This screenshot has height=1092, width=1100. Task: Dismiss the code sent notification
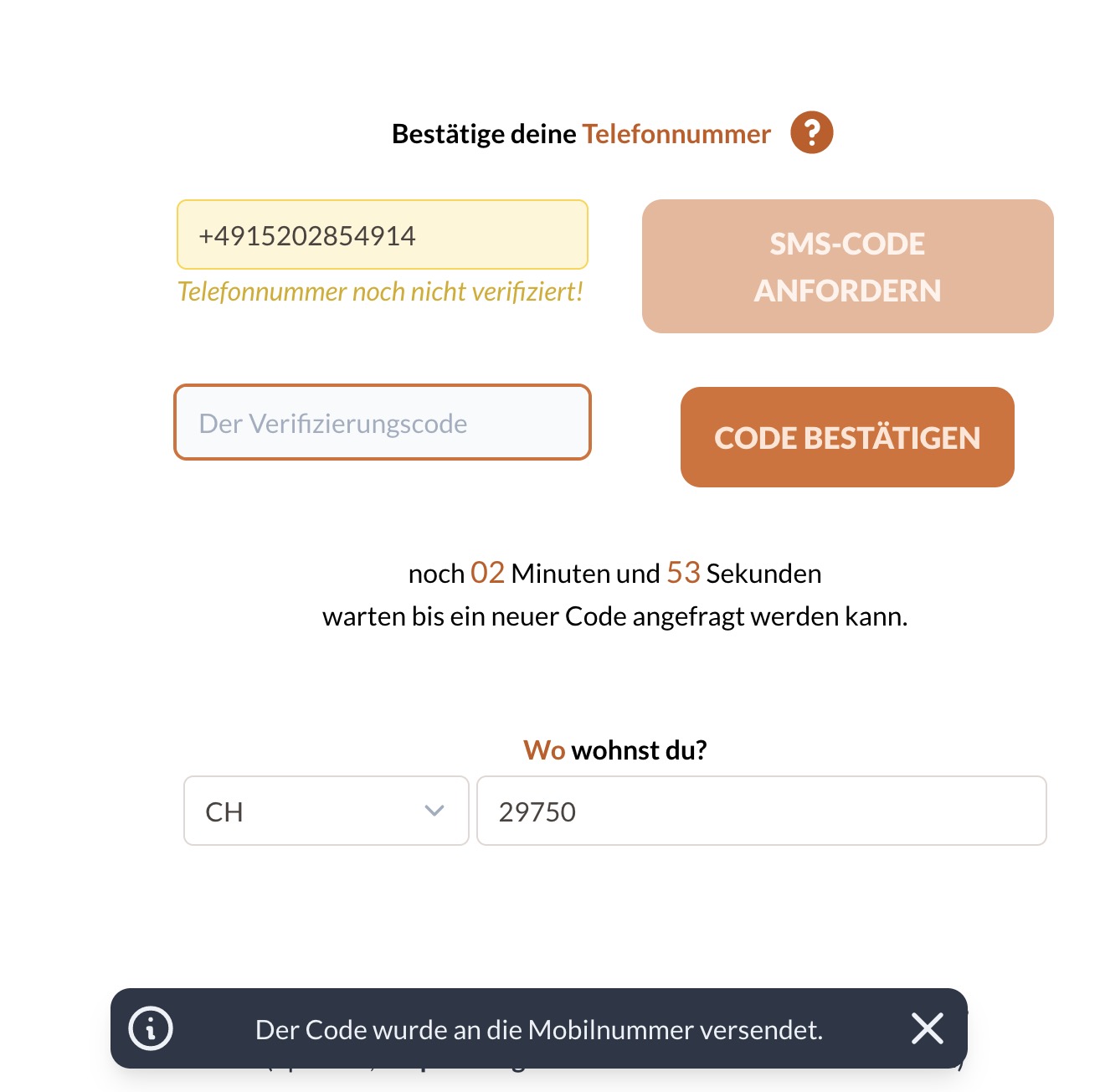927,1028
